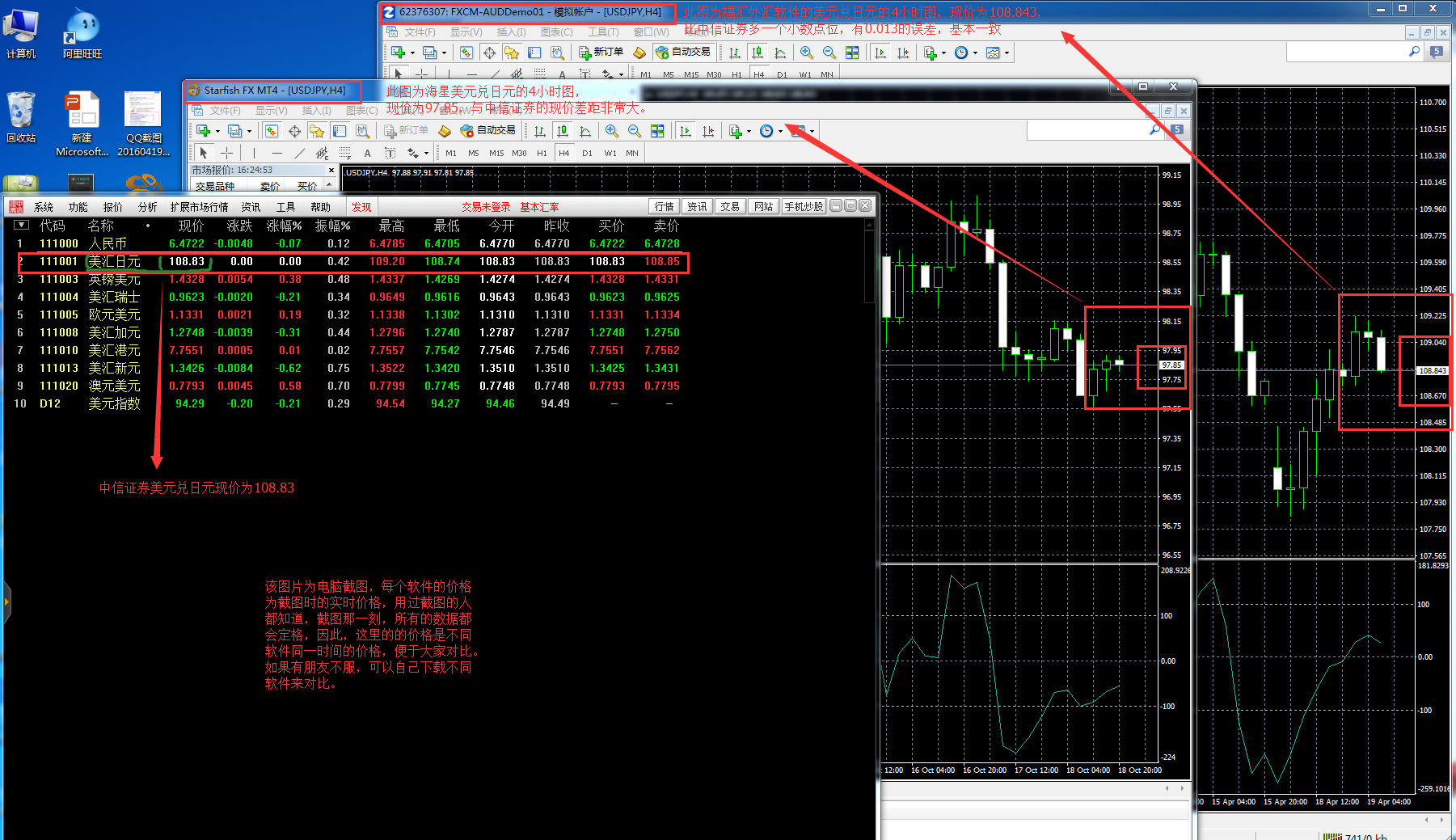Open Terminal panel icon in Starfish window

[x=340, y=131]
